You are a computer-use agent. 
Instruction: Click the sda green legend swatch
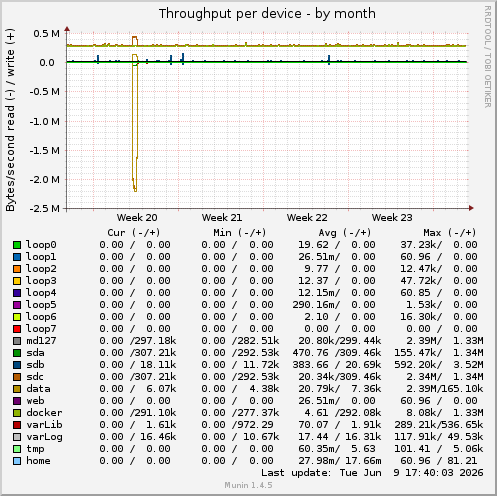point(17,353)
